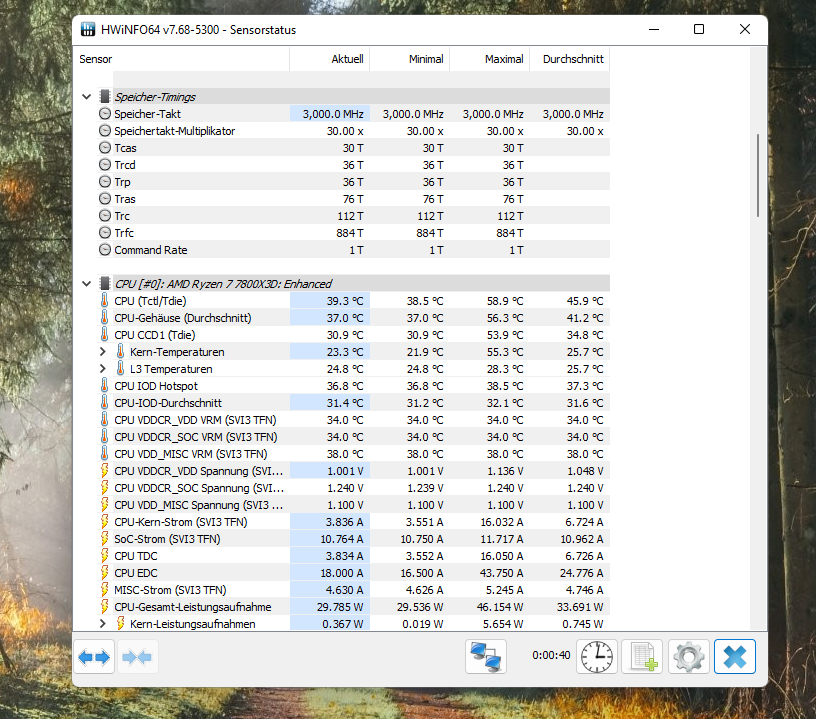This screenshot has width=816, height=719.
Task: Collapse the CPU AMD Ryzen 7 7800X3D group
Action: (x=86, y=284)
